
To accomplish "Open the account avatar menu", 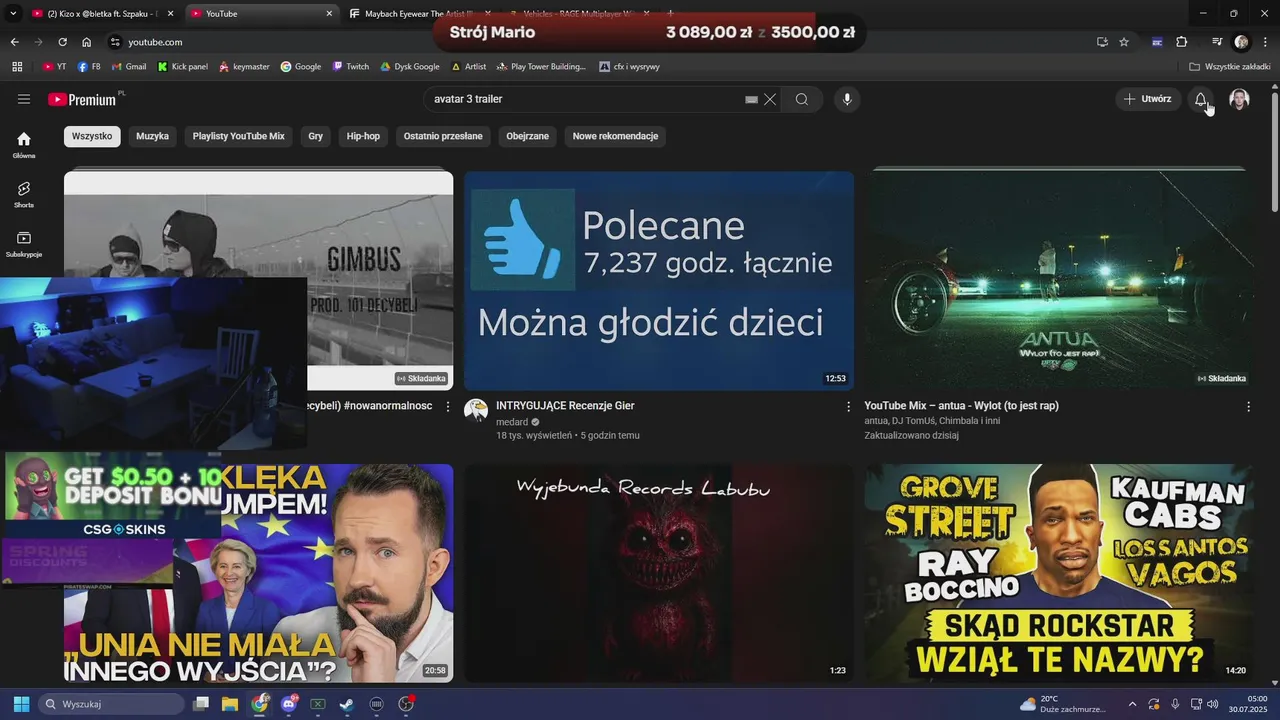I will (1239, 99).
